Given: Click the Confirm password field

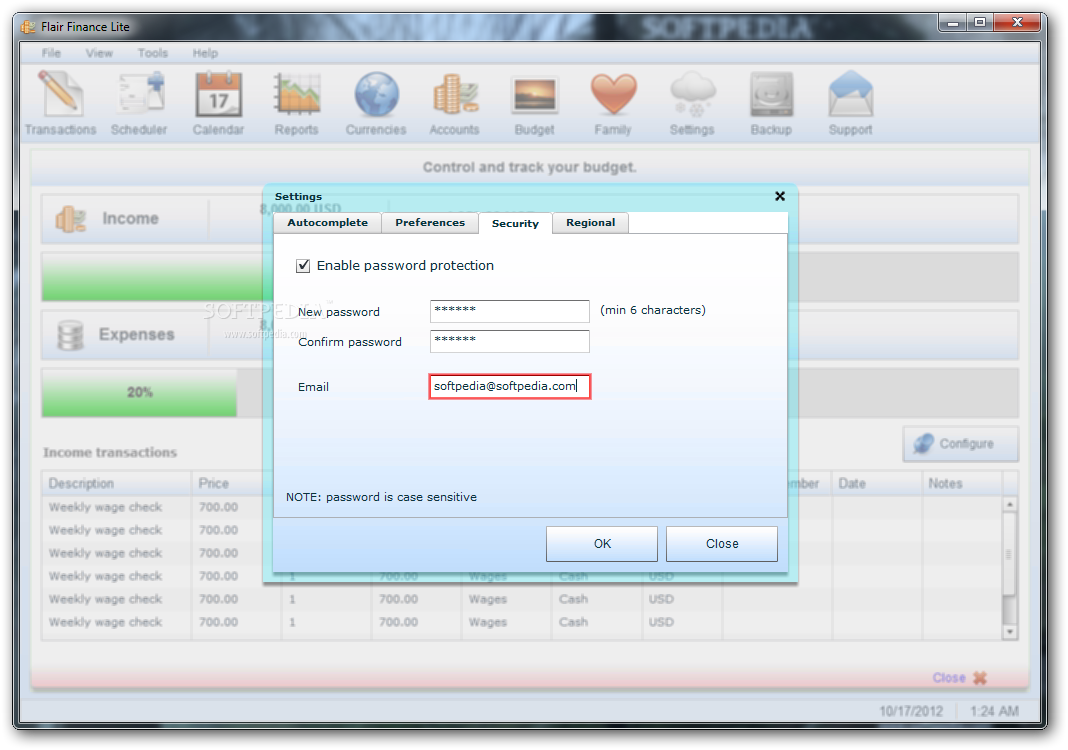Looking at the screenshot, I should click(509, 341).
